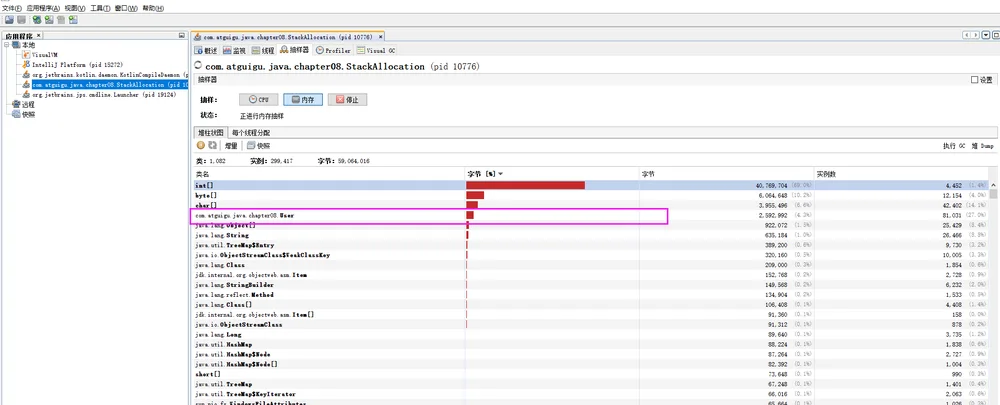Viewport: 1000px width, 405px height.
Task: Pause live results with the orange pause icon
Action: point(201,145)
